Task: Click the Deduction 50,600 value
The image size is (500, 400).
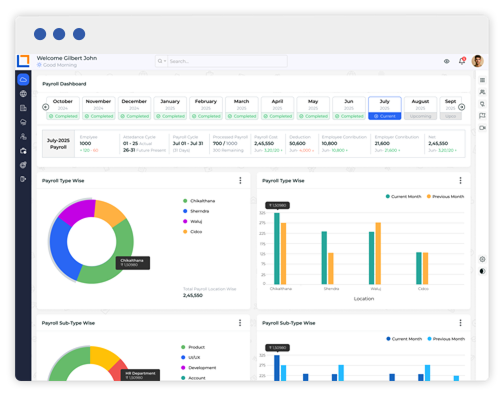Action: pos(297,143)
